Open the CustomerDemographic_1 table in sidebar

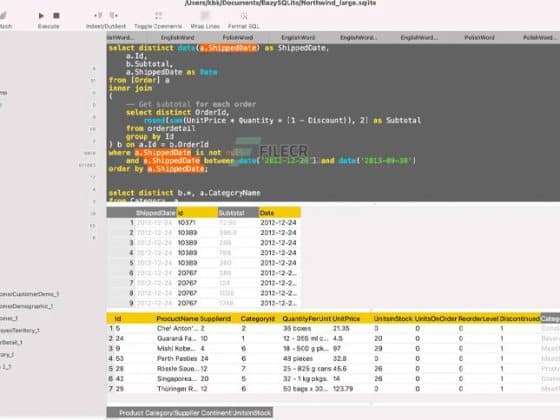click(x=26, y=306)
